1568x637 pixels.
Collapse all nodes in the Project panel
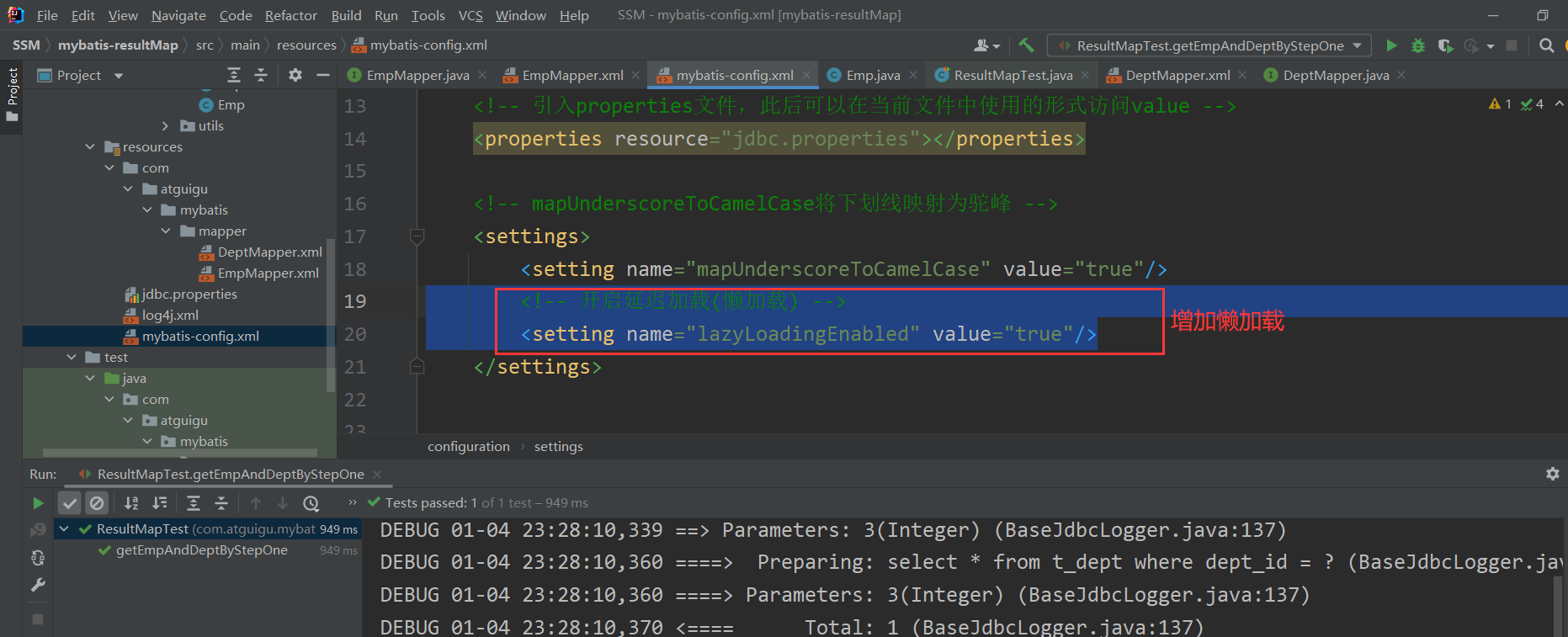click(261, 75)
